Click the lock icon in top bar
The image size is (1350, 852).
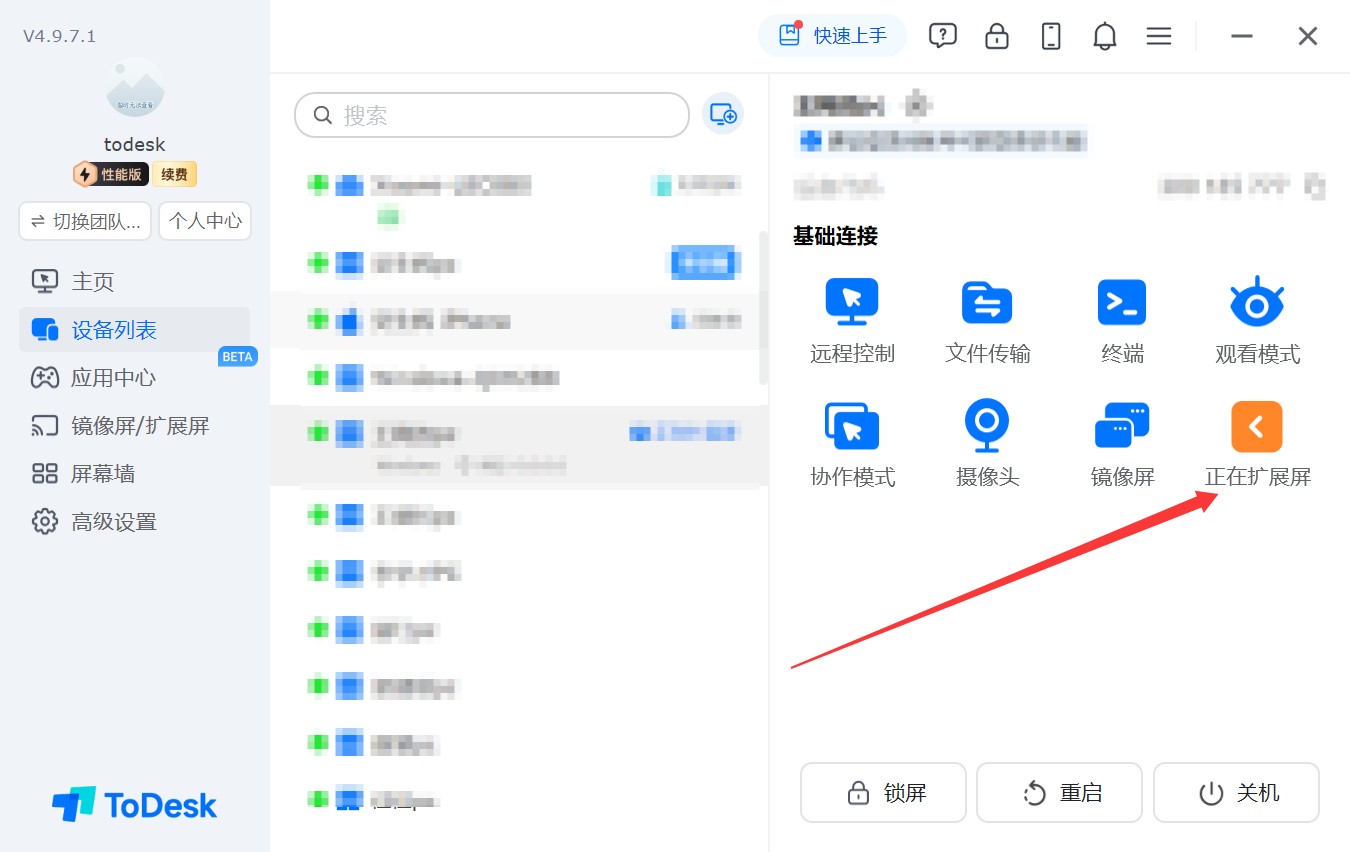pos(997,36)
